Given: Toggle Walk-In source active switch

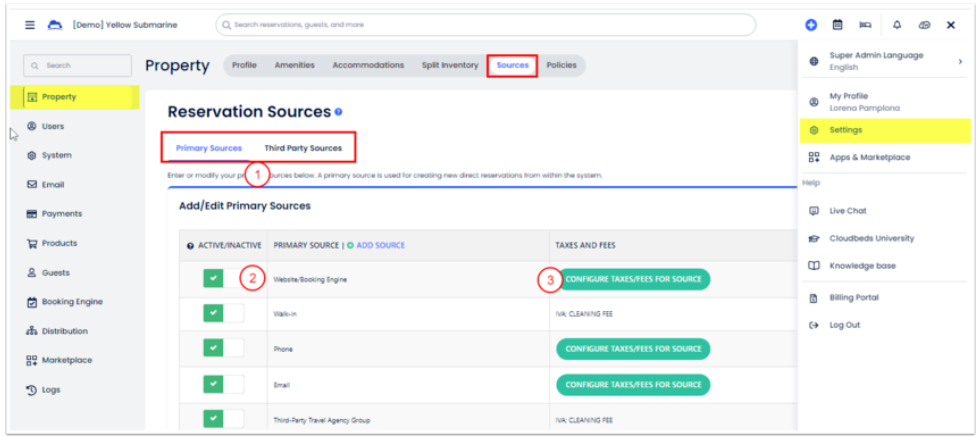Looking at the screenshot, I should point(223,314).
